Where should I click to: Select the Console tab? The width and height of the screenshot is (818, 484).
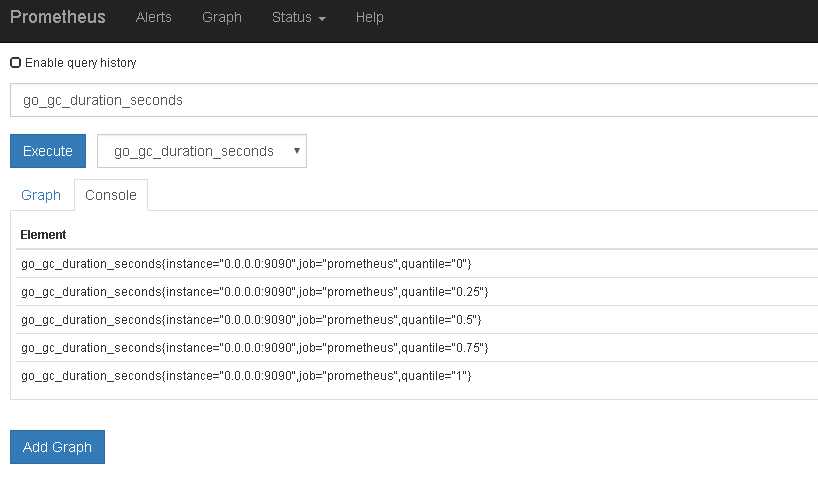111,195
